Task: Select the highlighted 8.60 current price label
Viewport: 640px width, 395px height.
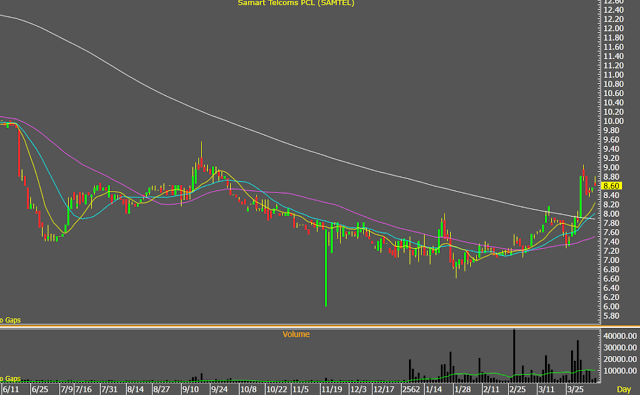Action: click(x=612, y=186)
